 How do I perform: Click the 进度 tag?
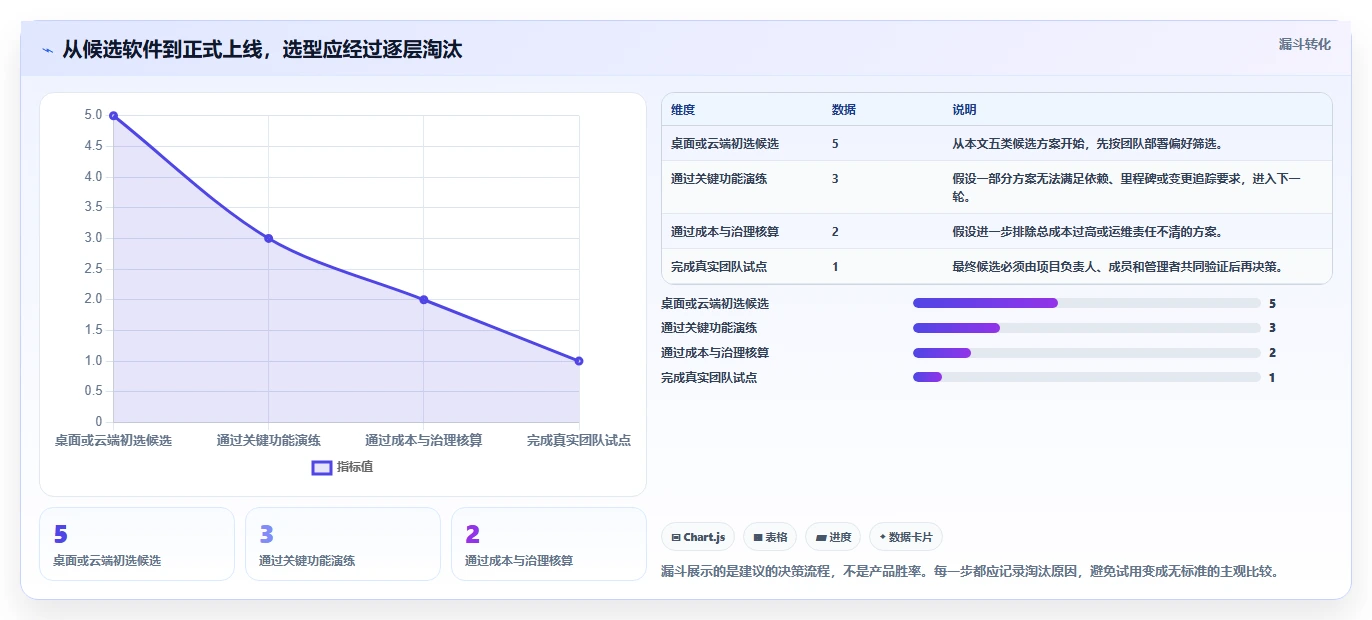pyautogui.click(x=833, y=537)
